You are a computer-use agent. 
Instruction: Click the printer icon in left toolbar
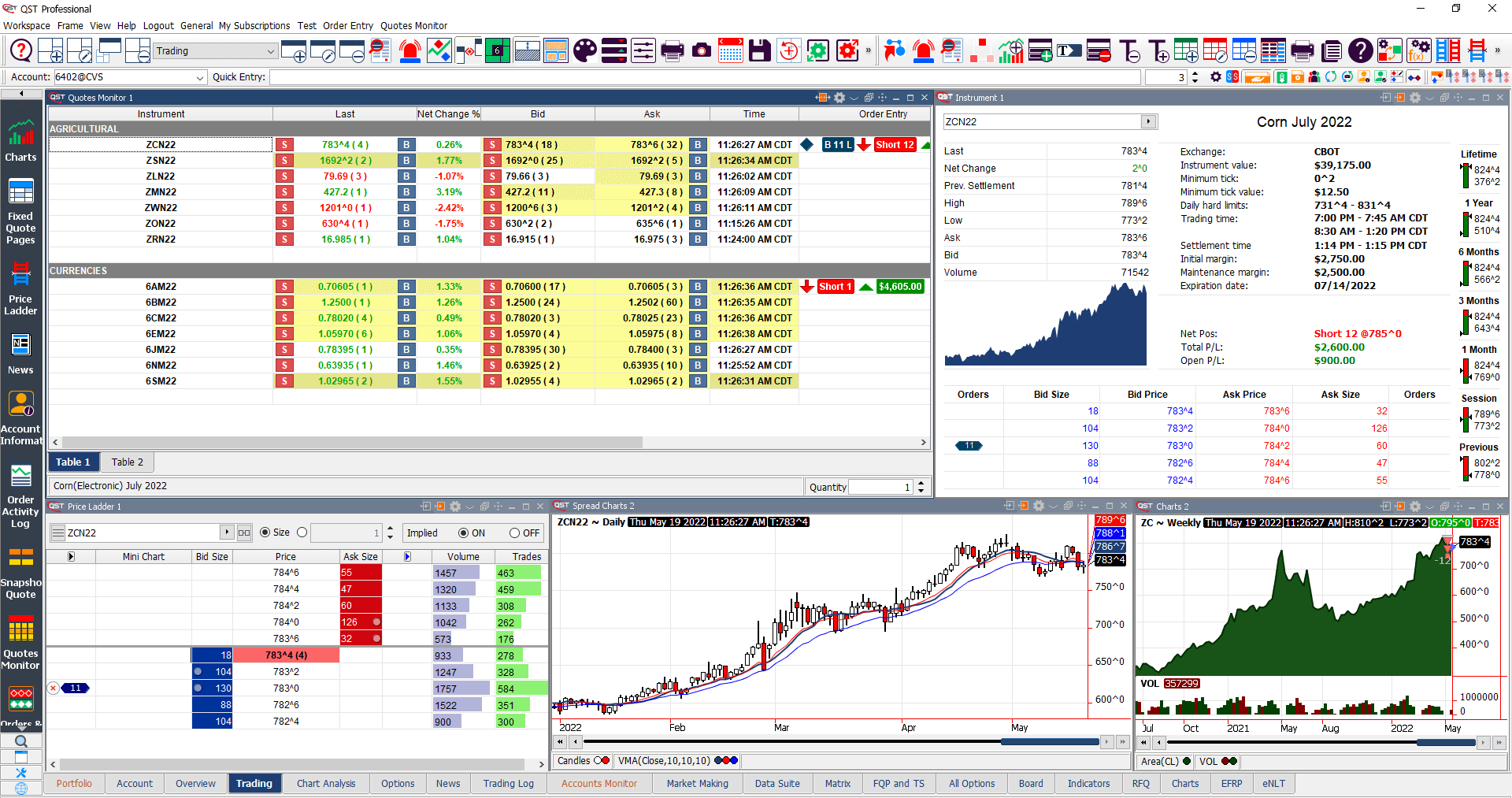(672, 51)
